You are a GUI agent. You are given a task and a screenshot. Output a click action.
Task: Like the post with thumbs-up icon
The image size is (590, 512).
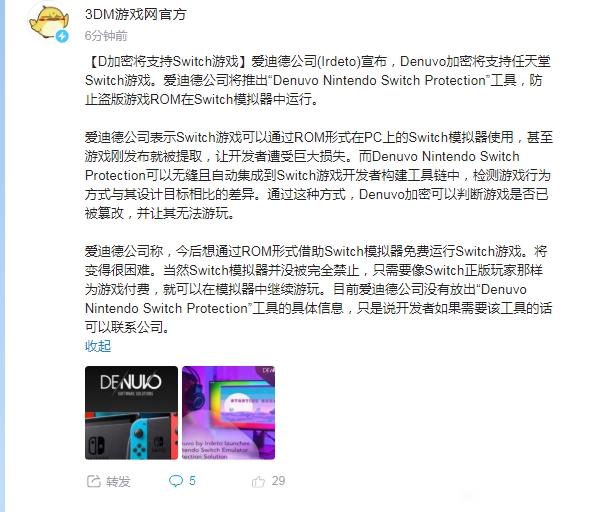click(x=258, y=481)
